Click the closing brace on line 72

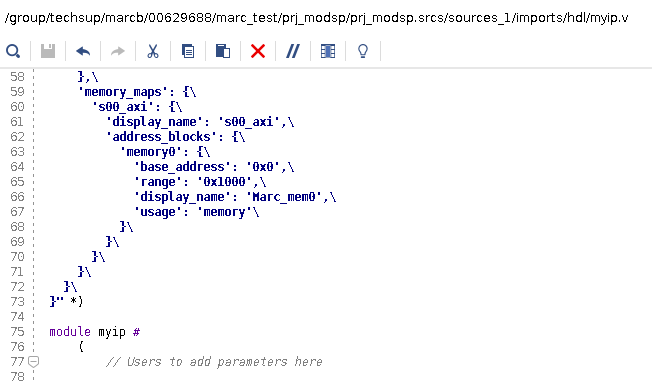point(67,287)
